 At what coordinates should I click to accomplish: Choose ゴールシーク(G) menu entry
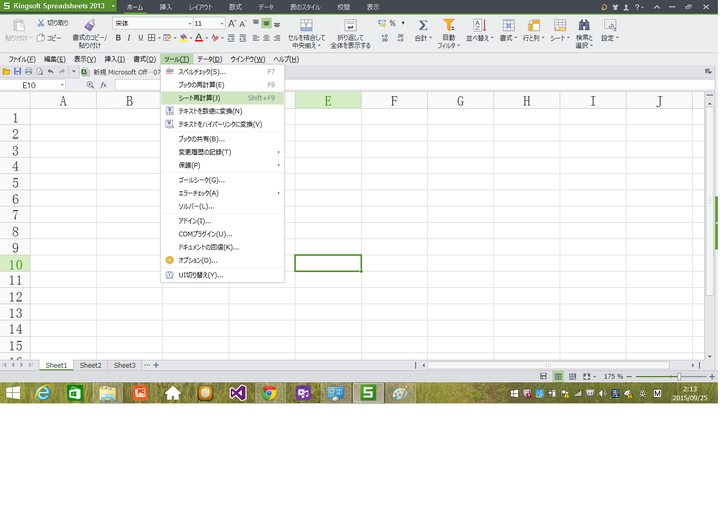[223, 180]
